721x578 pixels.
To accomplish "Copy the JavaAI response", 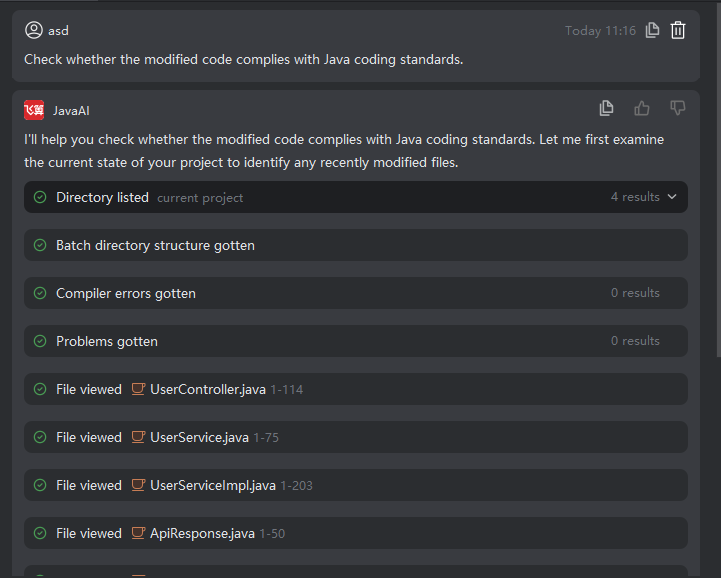I will click(606, 108).
